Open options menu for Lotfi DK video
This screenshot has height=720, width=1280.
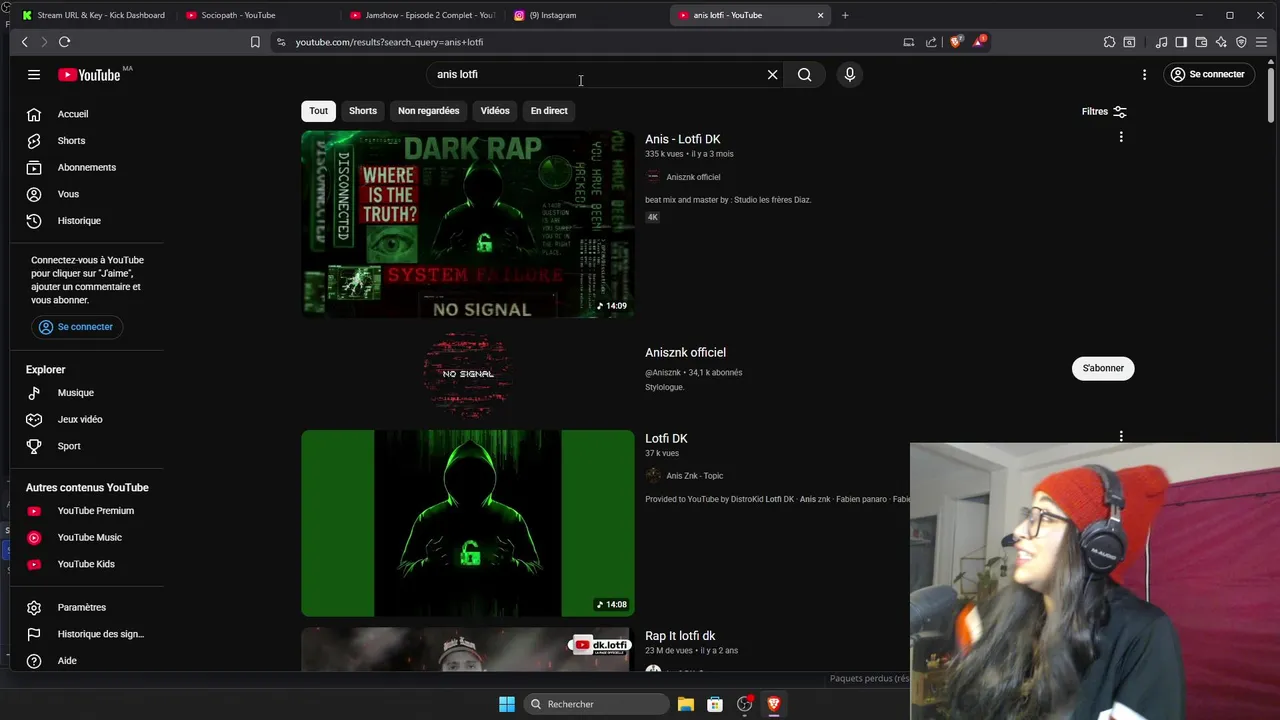pos(1121,436)
